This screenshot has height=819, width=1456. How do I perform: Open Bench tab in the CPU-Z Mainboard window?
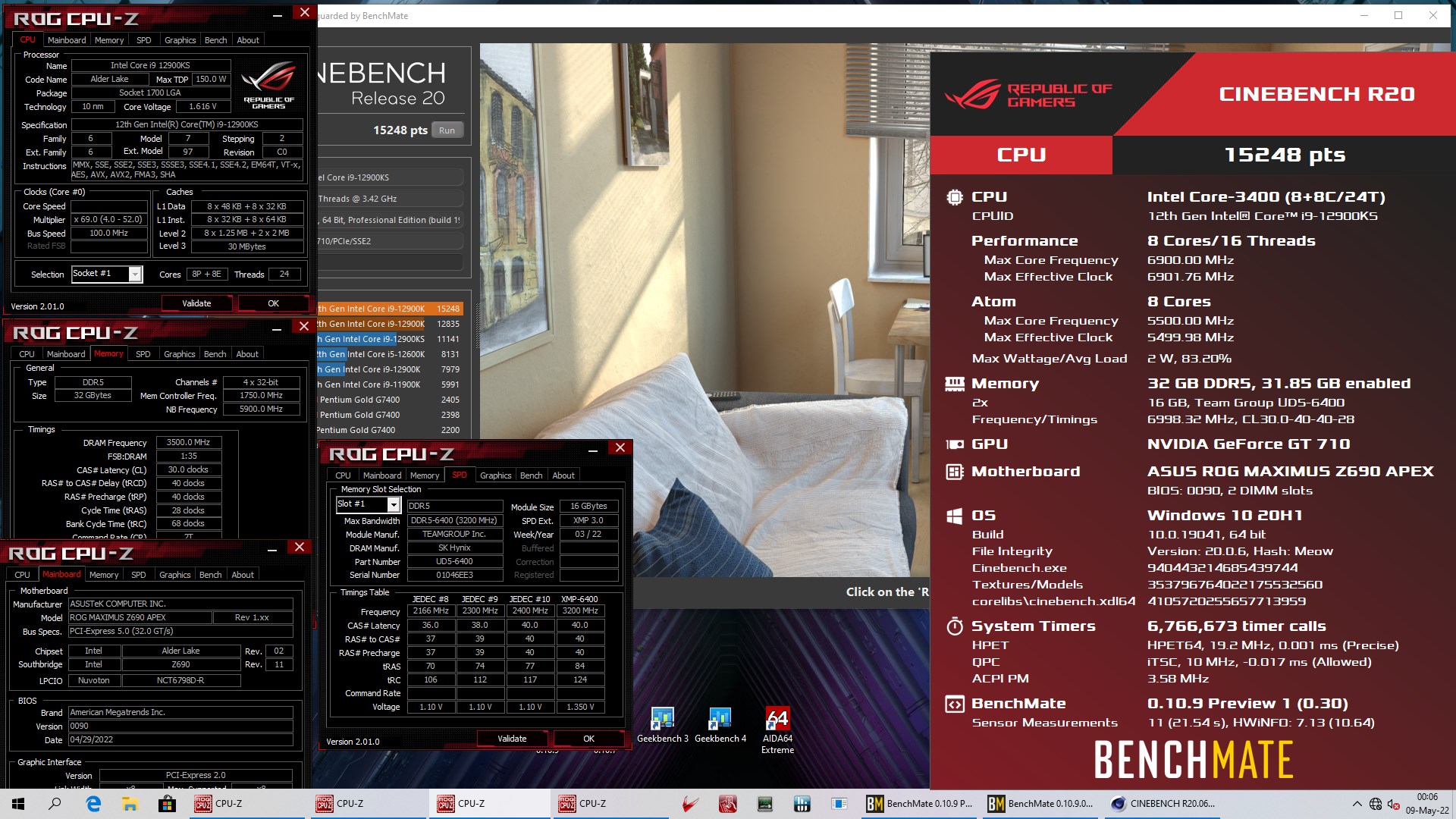[211, 575]
